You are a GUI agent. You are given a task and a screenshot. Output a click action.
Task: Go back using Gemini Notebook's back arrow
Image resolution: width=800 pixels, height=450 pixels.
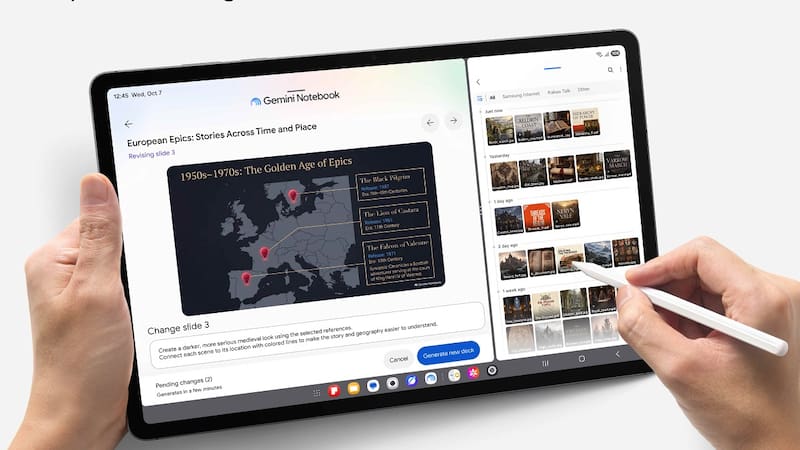click(x=129, y=124)
